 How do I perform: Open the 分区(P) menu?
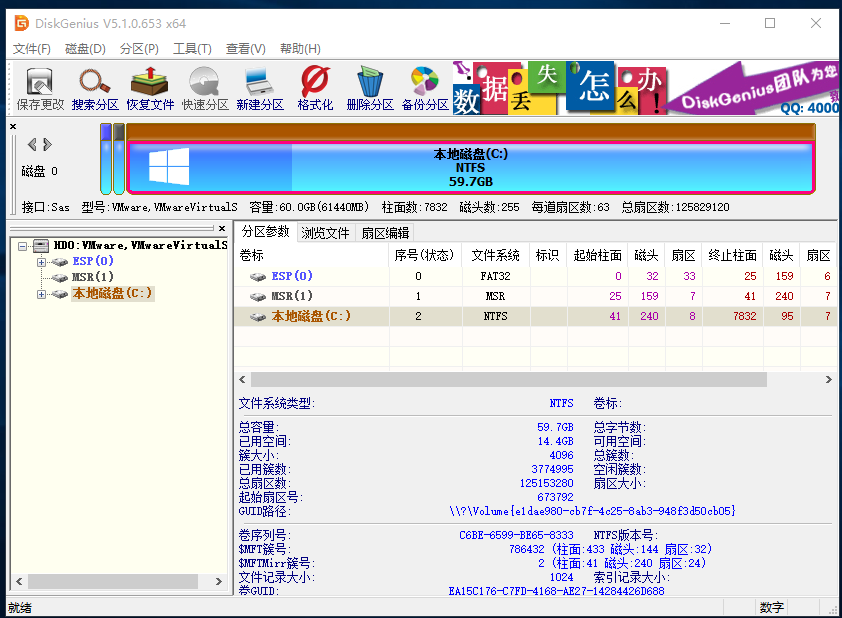coord(139,49)
